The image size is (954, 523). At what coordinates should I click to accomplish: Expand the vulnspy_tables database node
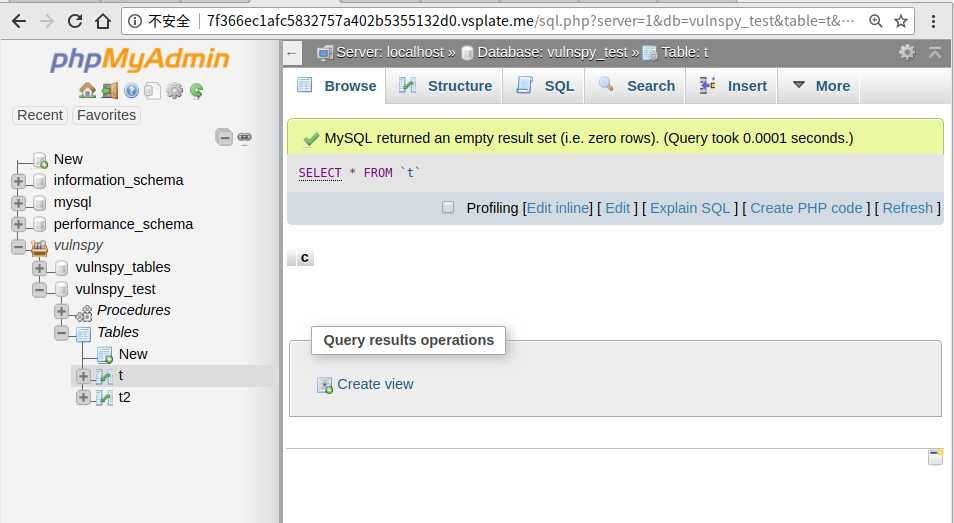[x=40, y=268]
